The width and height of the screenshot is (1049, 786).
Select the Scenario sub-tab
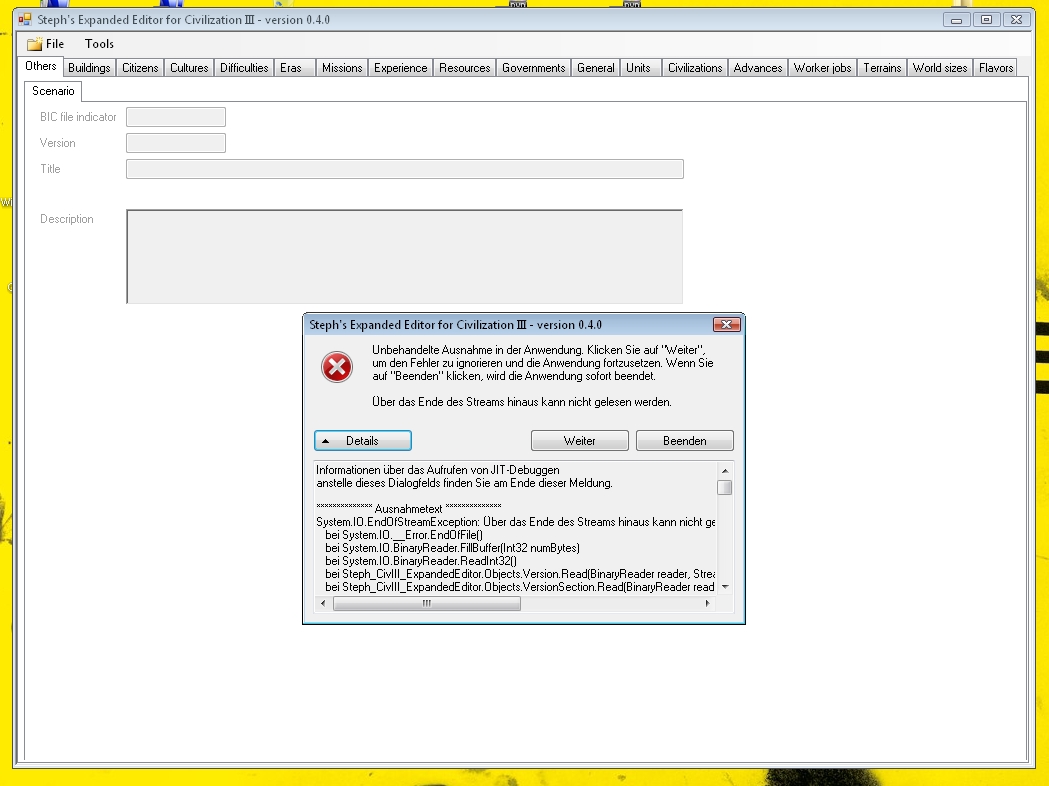[54, 91]
